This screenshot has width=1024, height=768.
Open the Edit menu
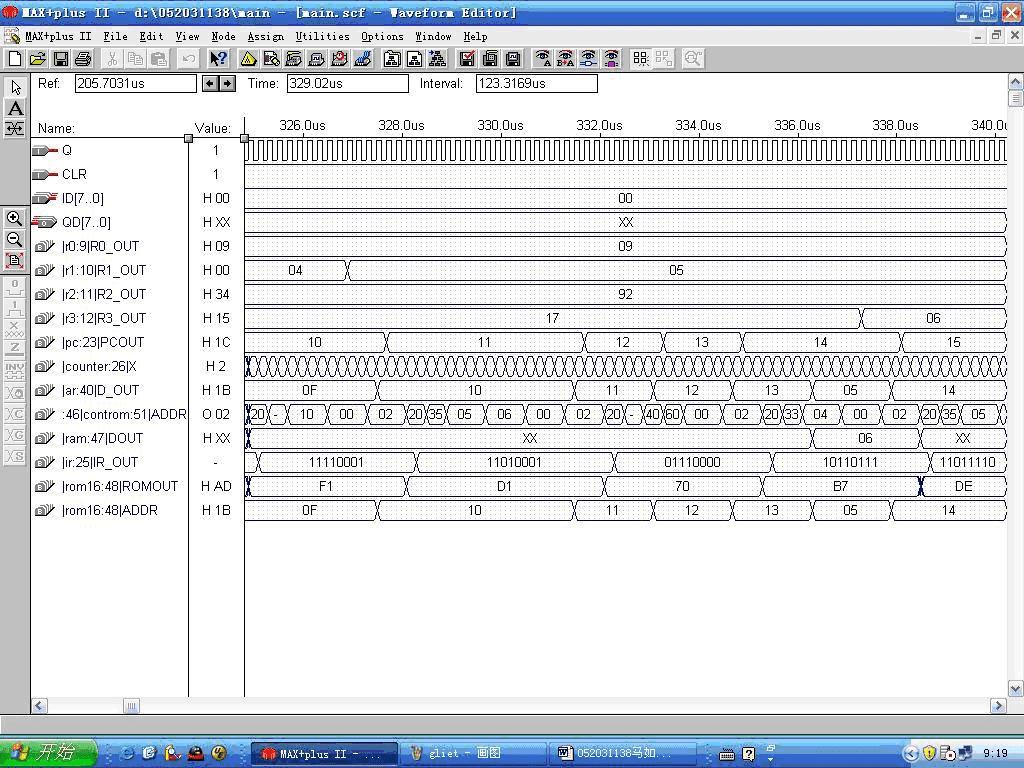[152, 37]
